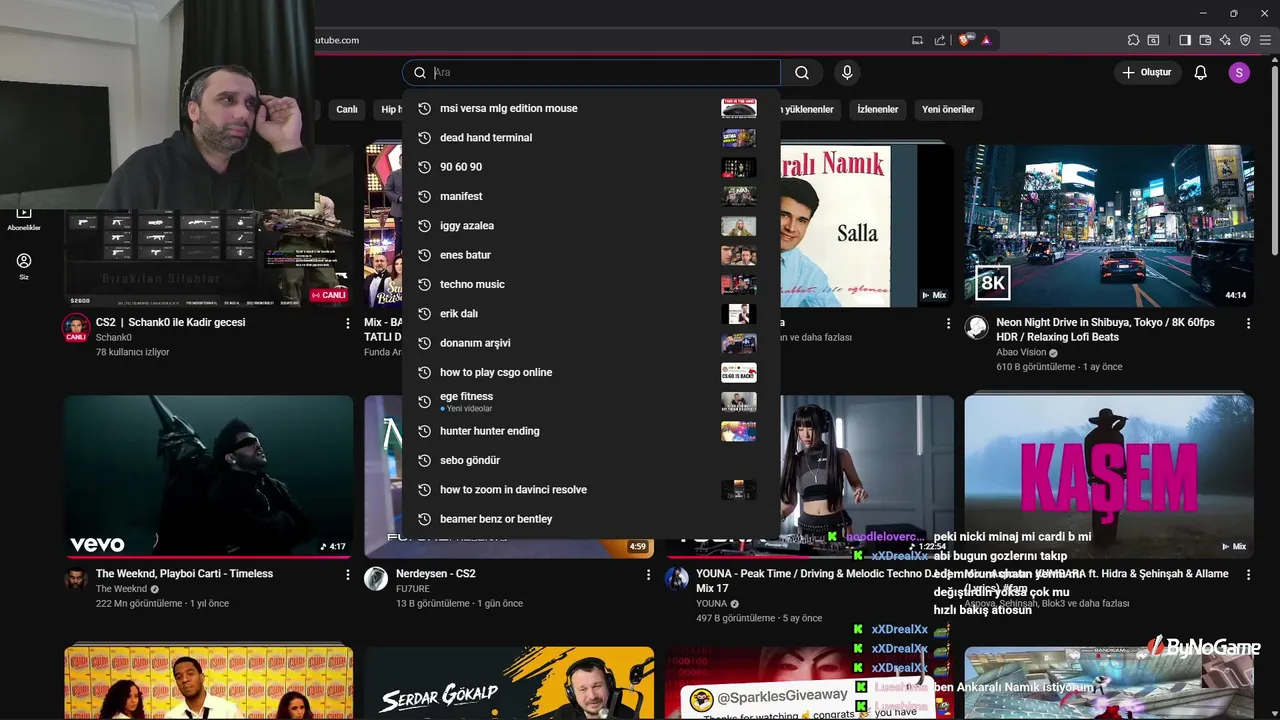This screenshot has height=720, width=1280.
Task: Open the purple S account avatar menu
Action: tap(1239, 72)
